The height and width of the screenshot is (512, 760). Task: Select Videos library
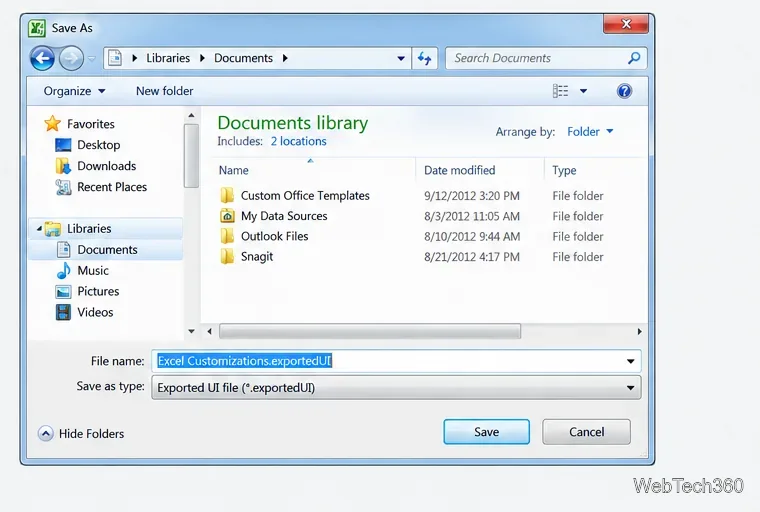point(95,312)
